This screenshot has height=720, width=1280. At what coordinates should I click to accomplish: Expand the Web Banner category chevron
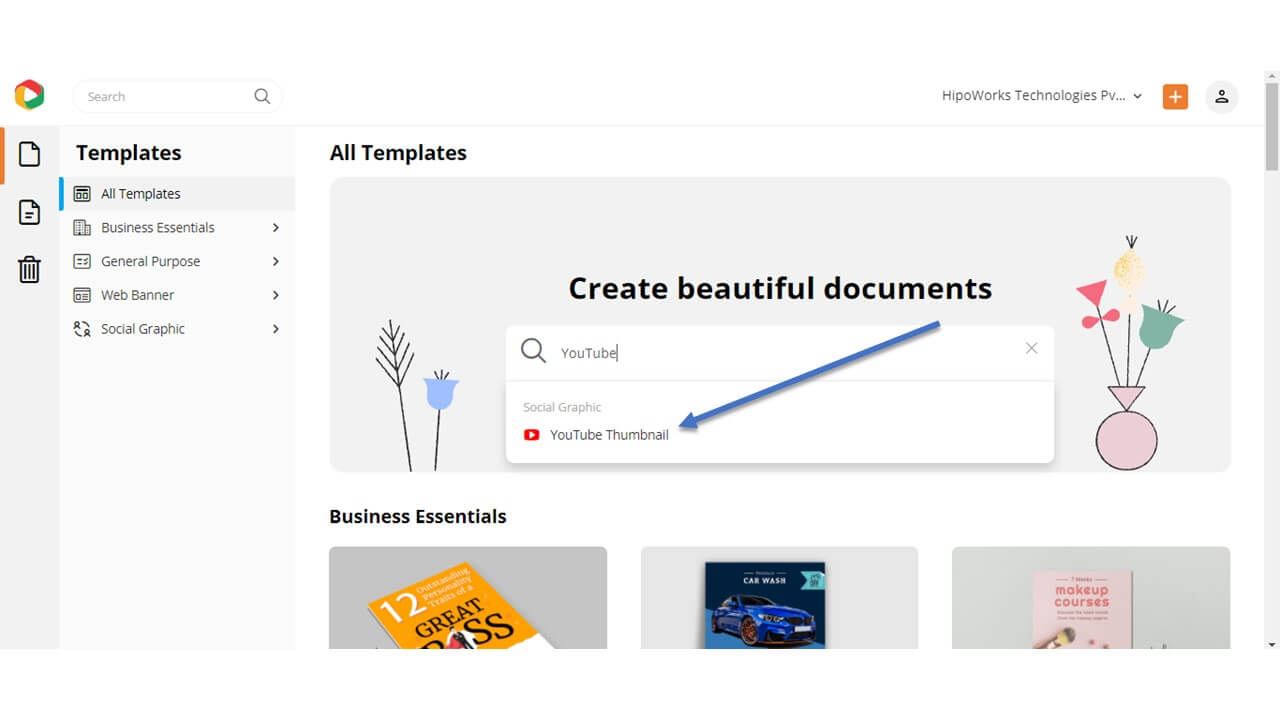point(276,295)
